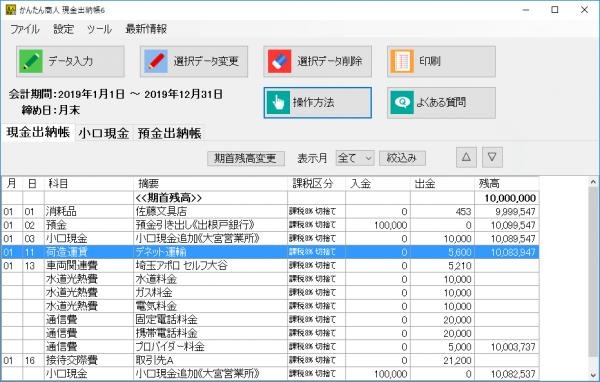Viewport: 600px width, 382px height.
Task: Switch to the 預金出納帳 tab
Action: 169,133
